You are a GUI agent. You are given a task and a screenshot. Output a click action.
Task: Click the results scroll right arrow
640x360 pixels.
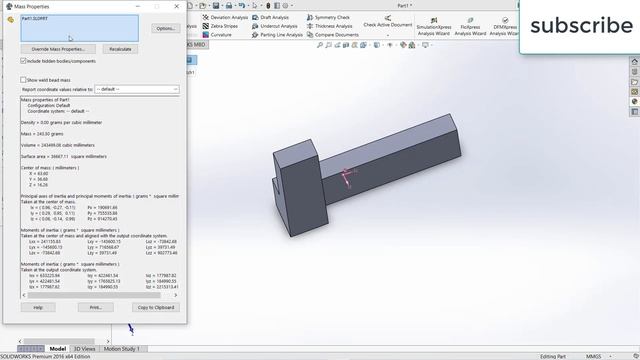click(176, 295)
